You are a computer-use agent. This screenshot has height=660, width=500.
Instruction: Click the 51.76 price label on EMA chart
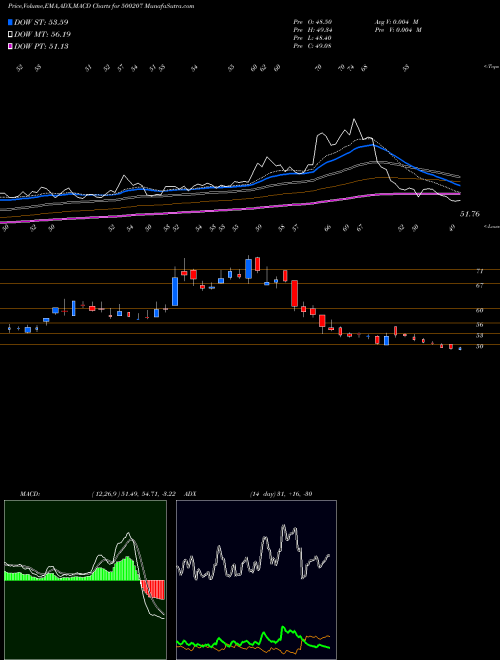pos(470,214)
